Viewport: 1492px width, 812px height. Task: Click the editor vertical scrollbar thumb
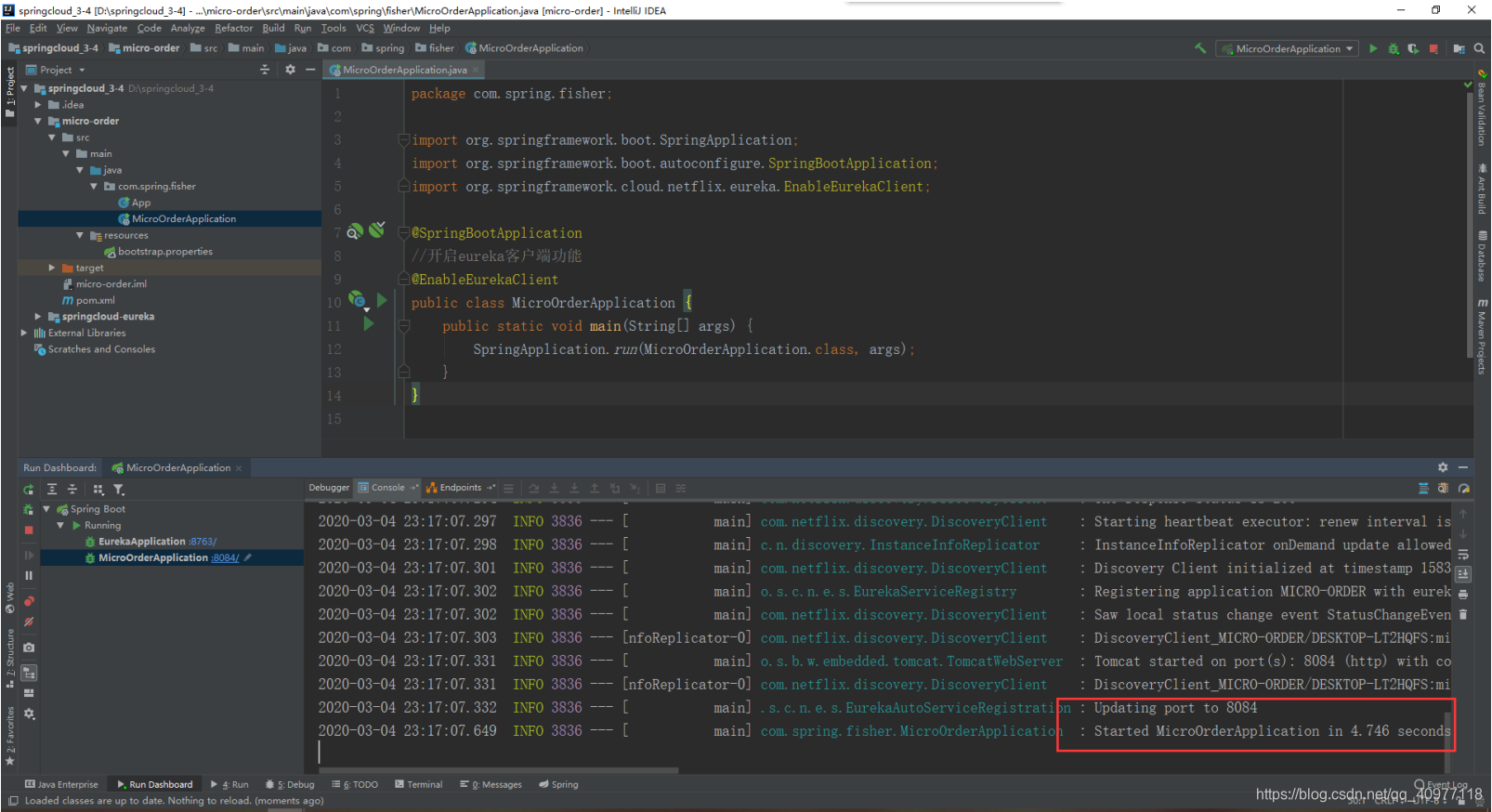(1469, 223)
